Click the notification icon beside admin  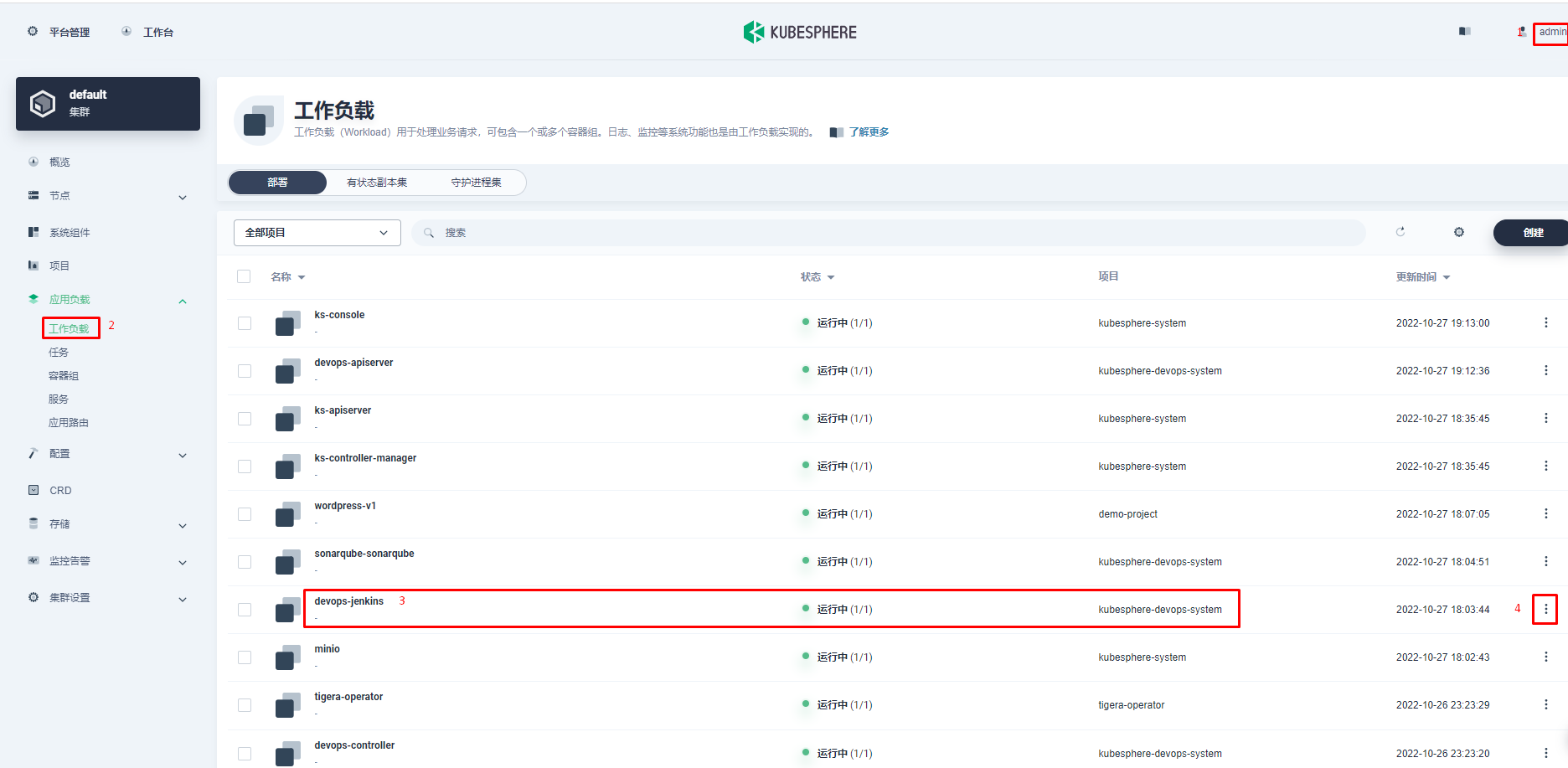[x=1521, y=32]
